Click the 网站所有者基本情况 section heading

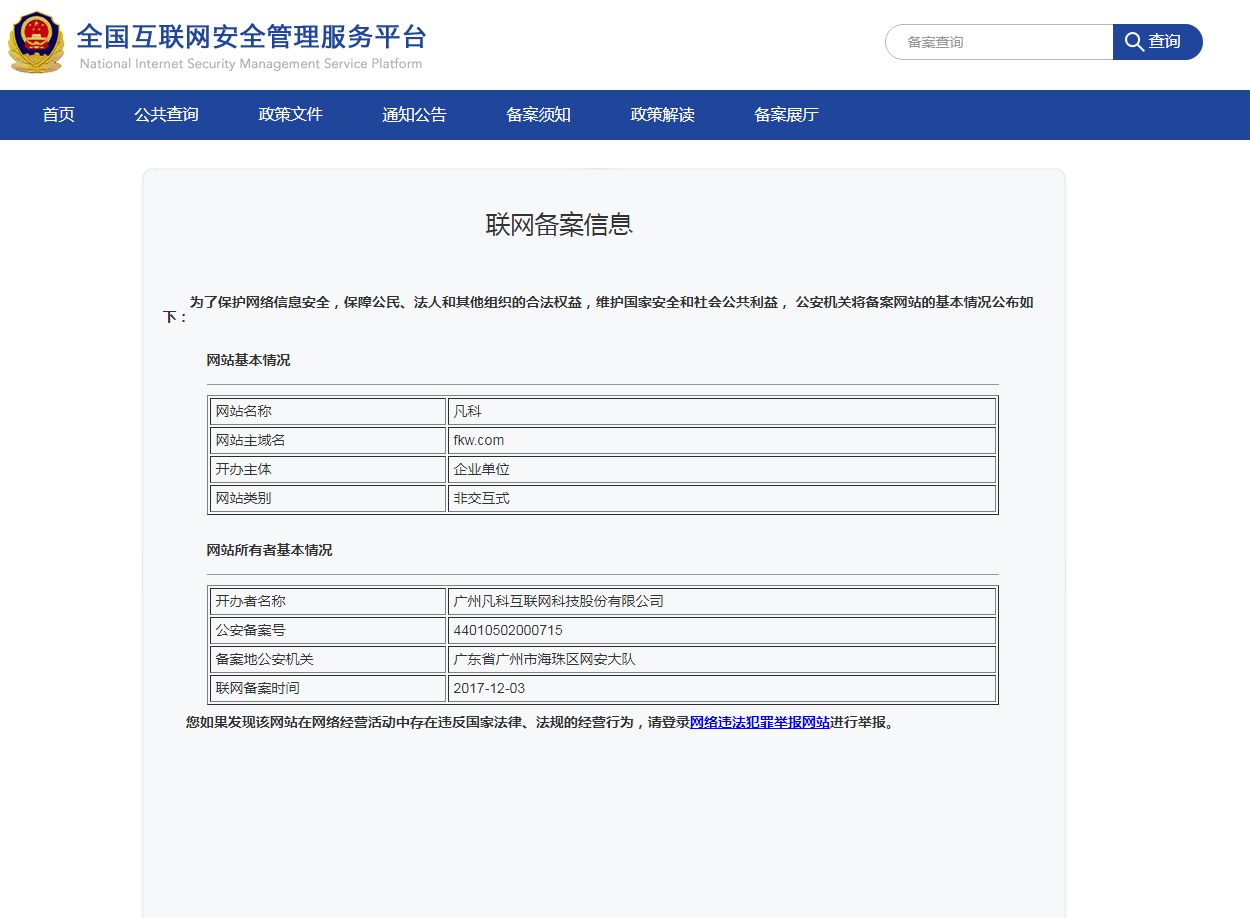[x=269, y=550]
